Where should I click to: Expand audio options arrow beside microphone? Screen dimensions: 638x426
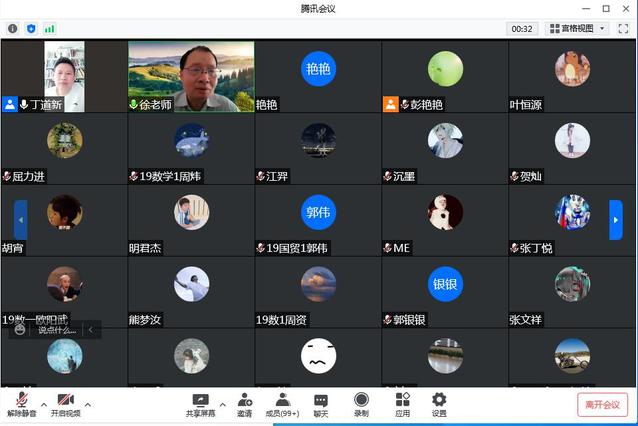click(44, 404)
